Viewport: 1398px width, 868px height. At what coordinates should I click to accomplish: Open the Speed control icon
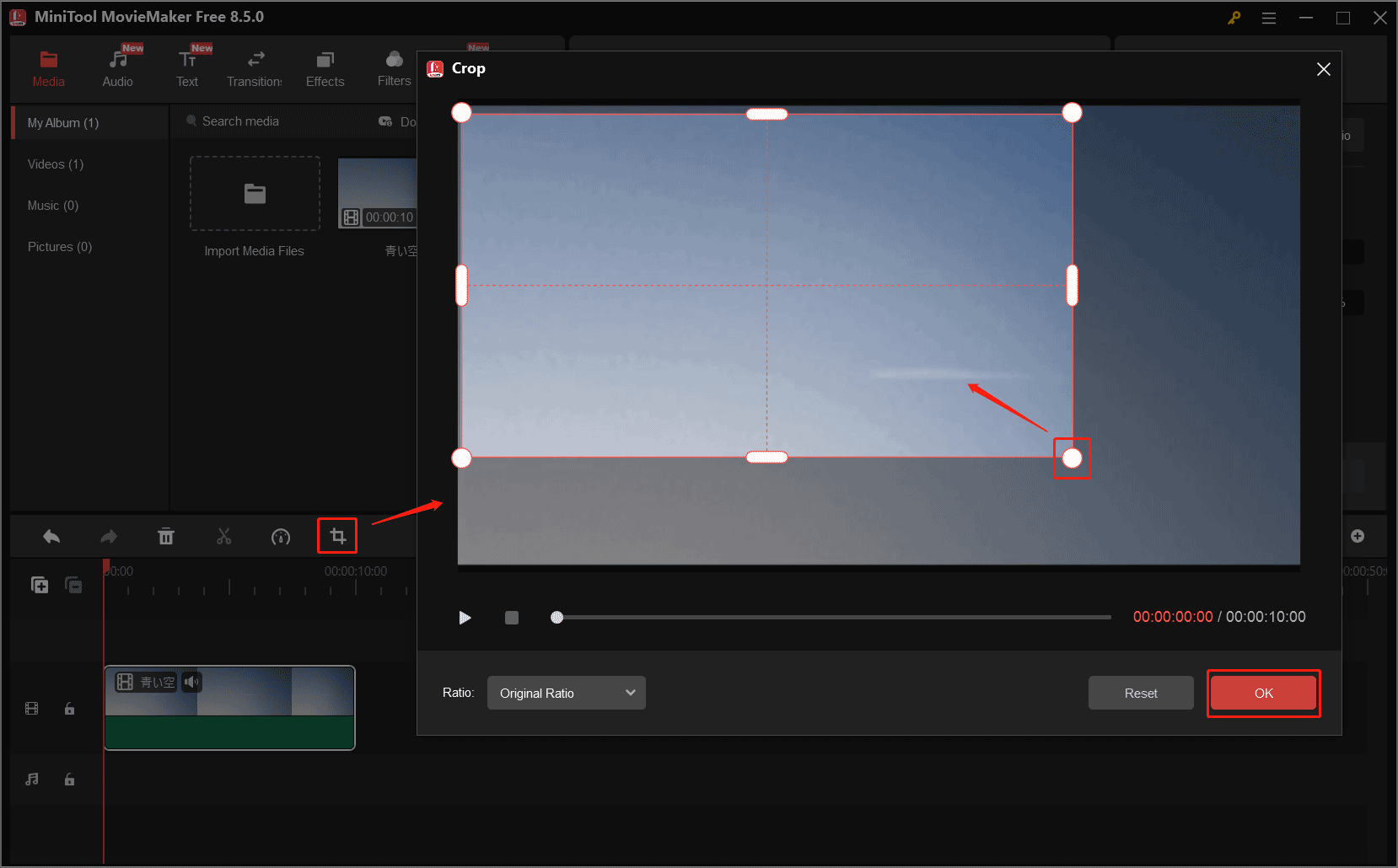281,536
